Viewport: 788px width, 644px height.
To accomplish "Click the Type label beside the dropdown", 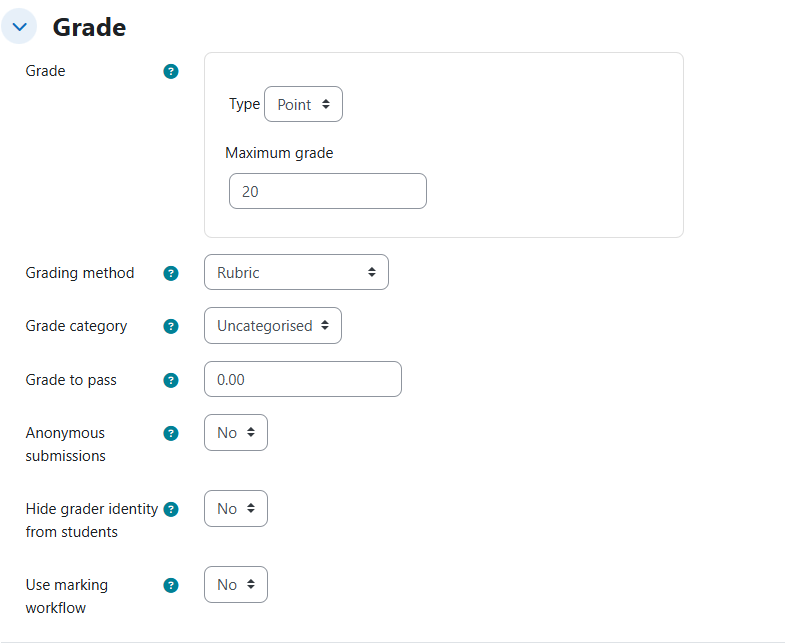I will coord(244,104).
